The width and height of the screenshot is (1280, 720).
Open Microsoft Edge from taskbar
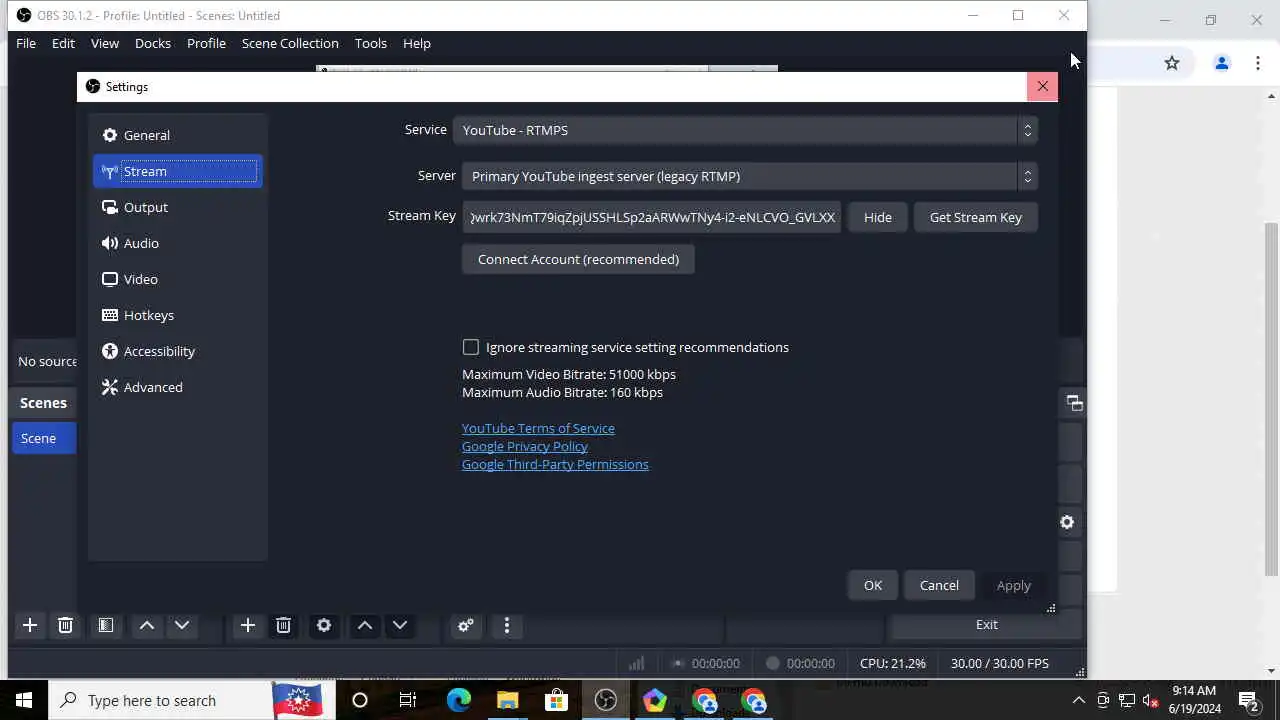point(458,700)
